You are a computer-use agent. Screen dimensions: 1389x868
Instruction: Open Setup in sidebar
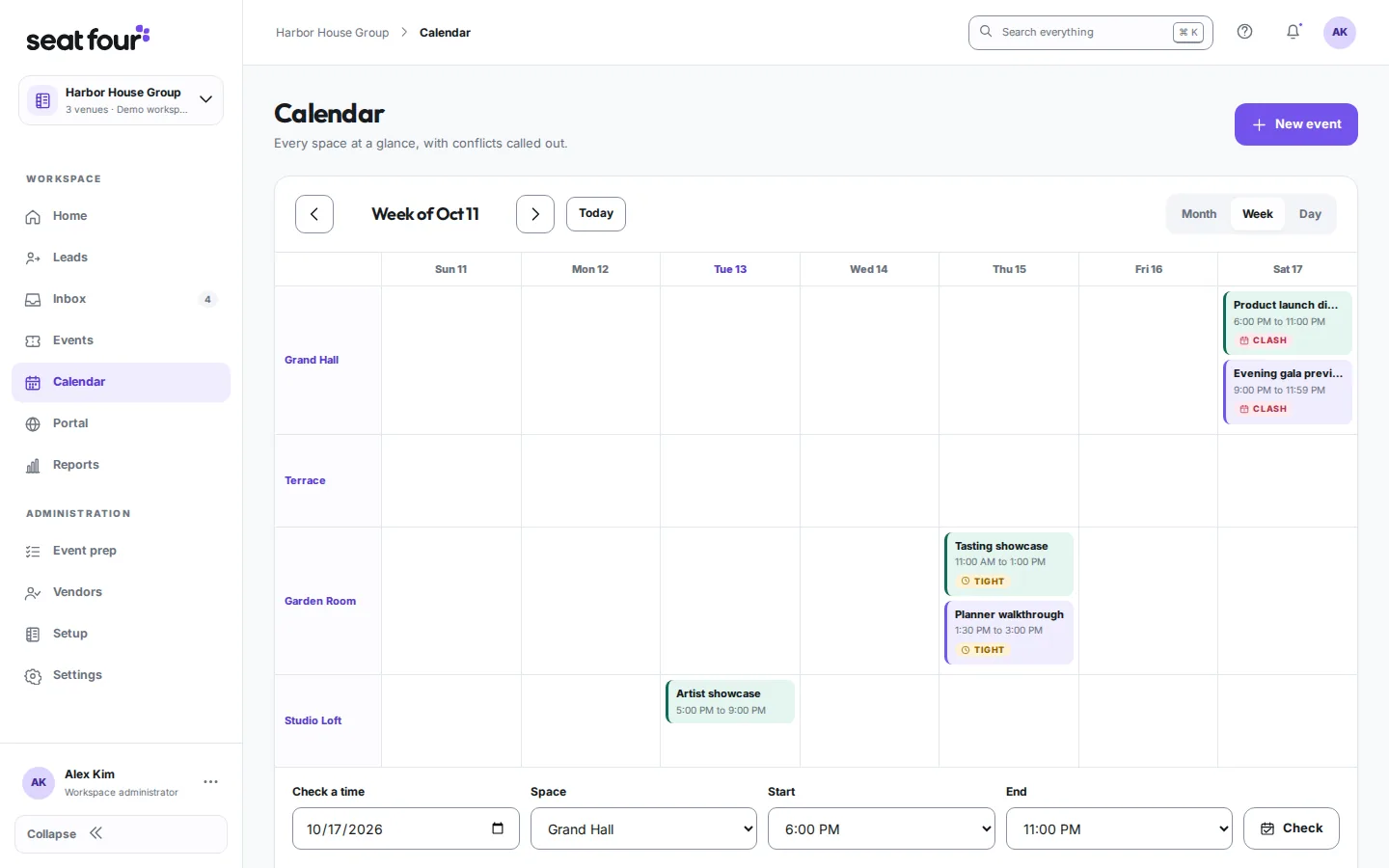point(121,634)
